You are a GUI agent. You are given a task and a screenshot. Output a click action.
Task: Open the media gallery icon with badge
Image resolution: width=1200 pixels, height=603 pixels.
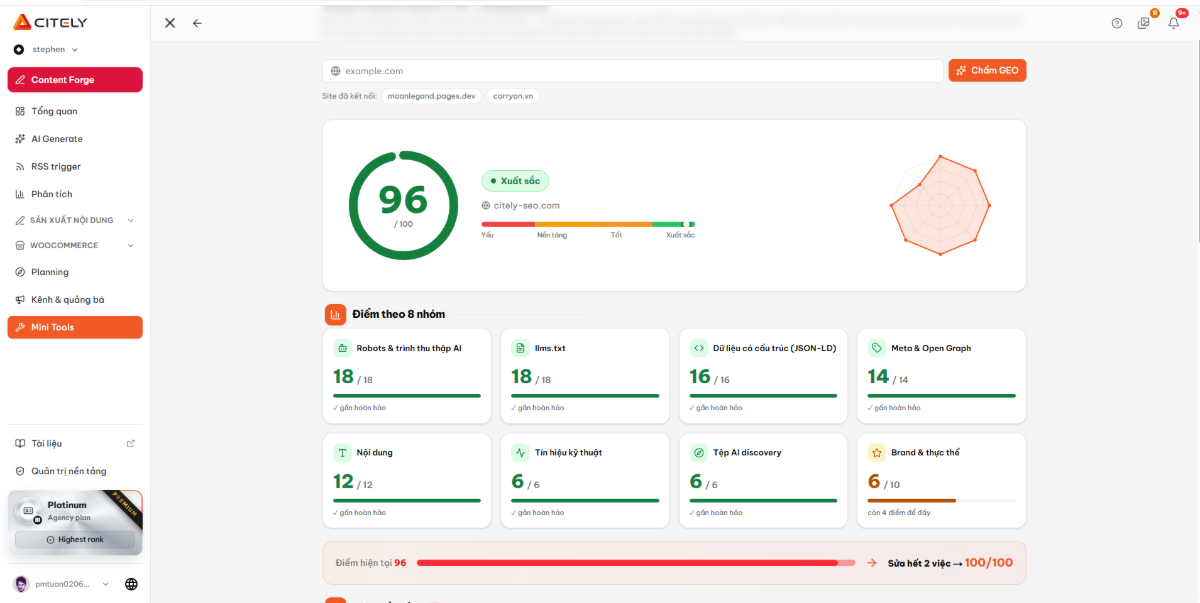pos(1144,23)
